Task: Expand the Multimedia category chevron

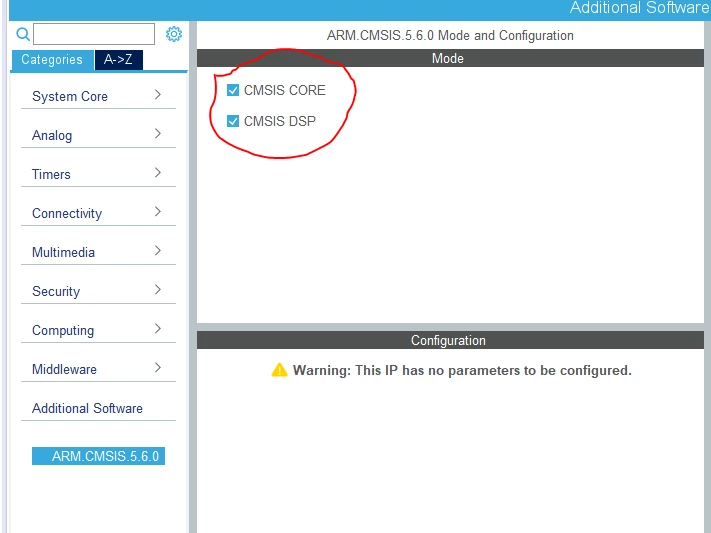Action: click(x=158, y=251)
